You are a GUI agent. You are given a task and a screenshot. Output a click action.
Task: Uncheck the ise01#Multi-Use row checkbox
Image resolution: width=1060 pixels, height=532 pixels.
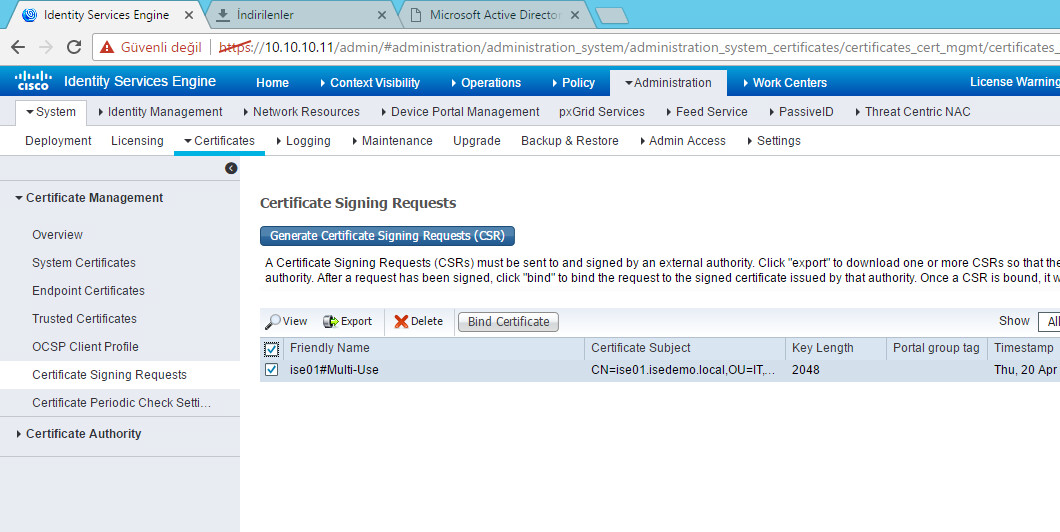pyautogui.click(x=271, y=370)
